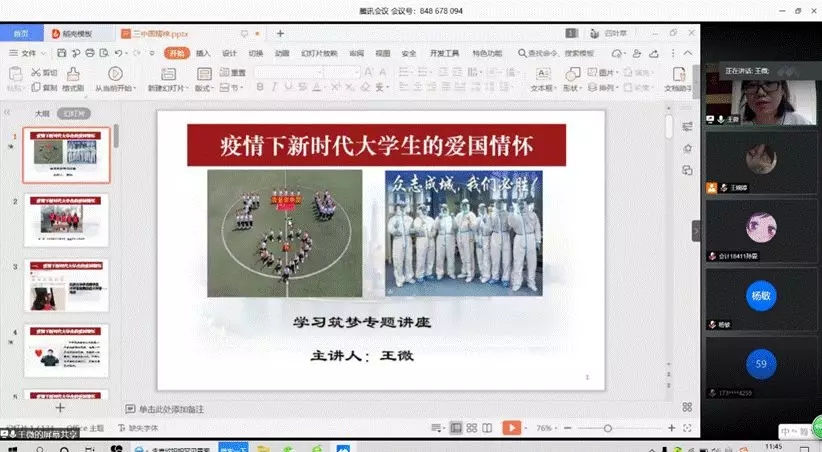Collapse the participant video side panel arrow
The height and width of the screenshot is (452, 822).
[696, 231]
